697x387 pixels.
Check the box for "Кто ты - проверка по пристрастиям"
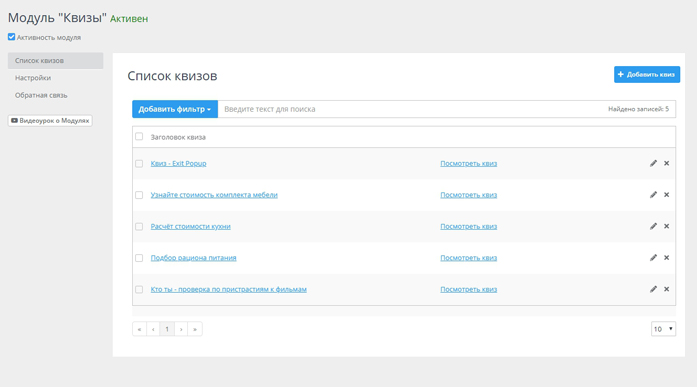pyautogui.click(x=139, y=290)
